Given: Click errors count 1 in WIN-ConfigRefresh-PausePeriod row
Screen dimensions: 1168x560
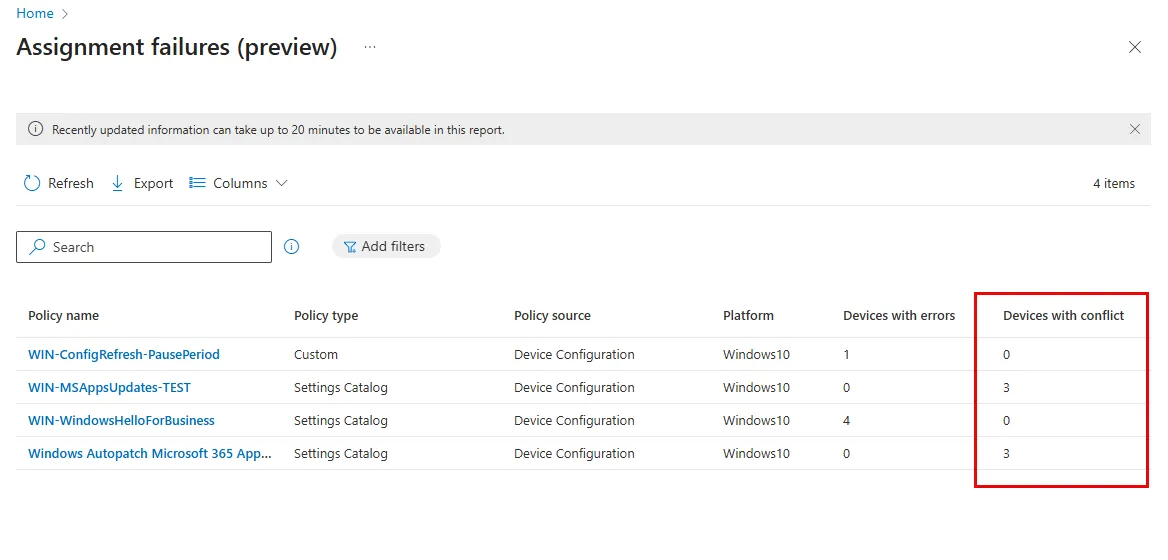Looking at the screenshot, I should click(x=846, y=354).
